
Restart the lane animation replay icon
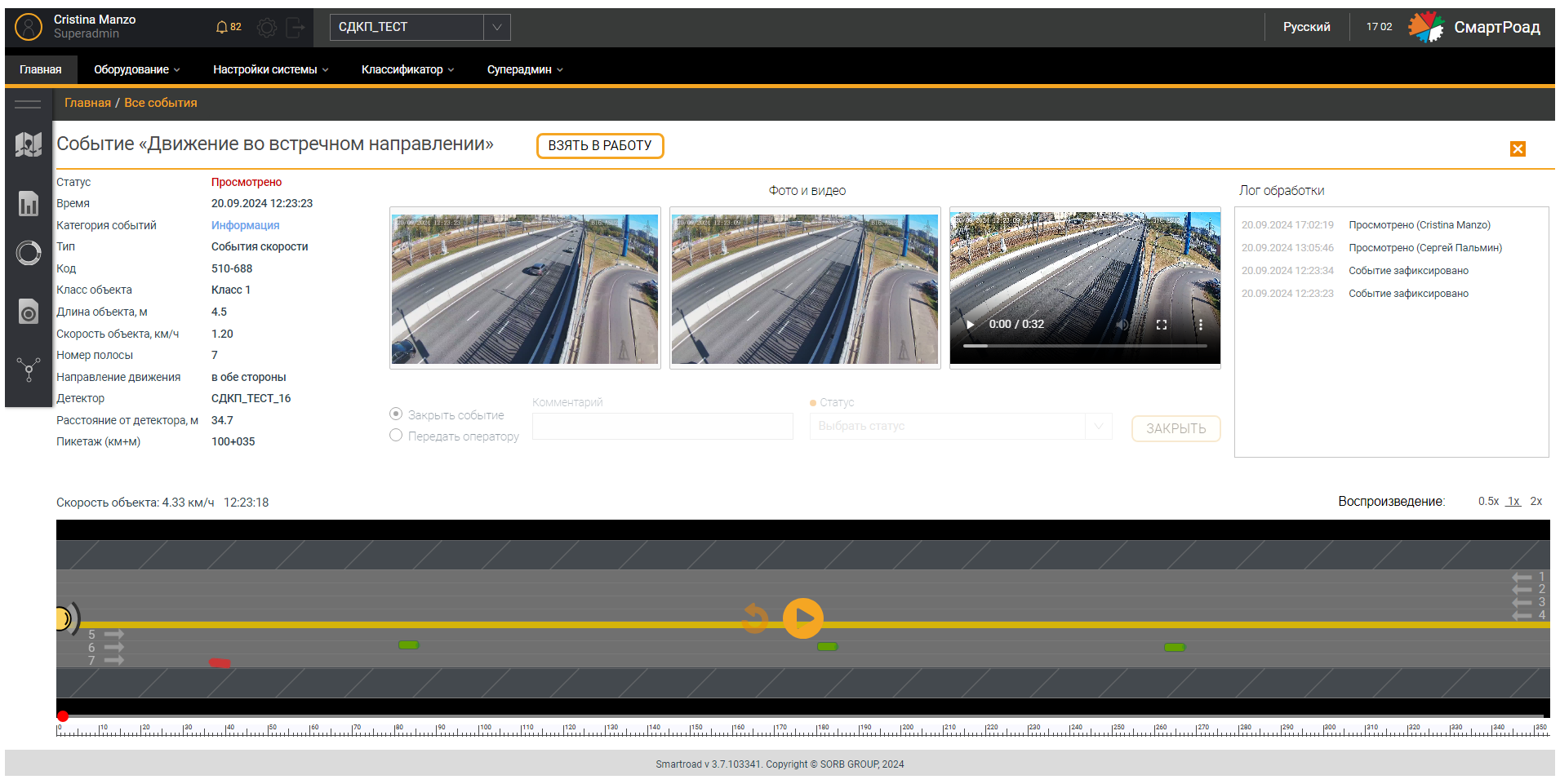point(755,618)
